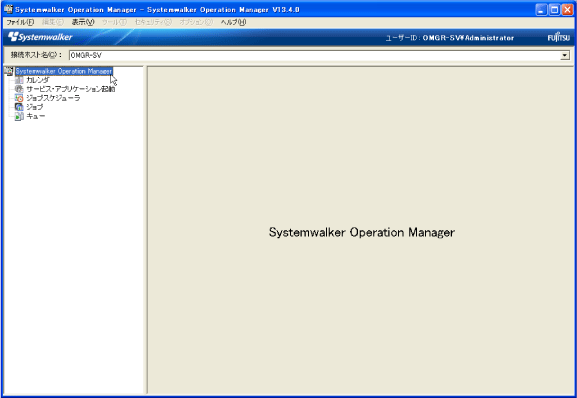This screenshot has width=577, height=398.
Task: Click the Fujitsu logo in banner
Action: (x=559, y=37)
